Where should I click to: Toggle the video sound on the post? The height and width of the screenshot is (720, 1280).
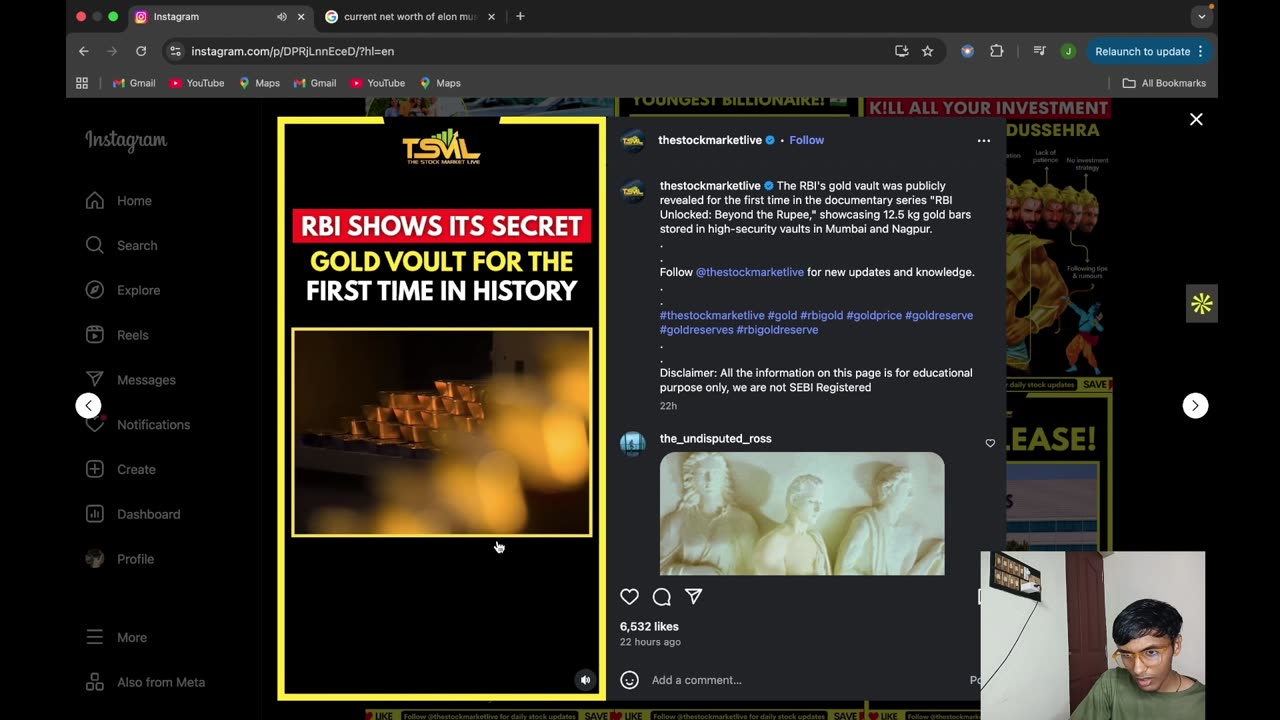tap(586, 680)
